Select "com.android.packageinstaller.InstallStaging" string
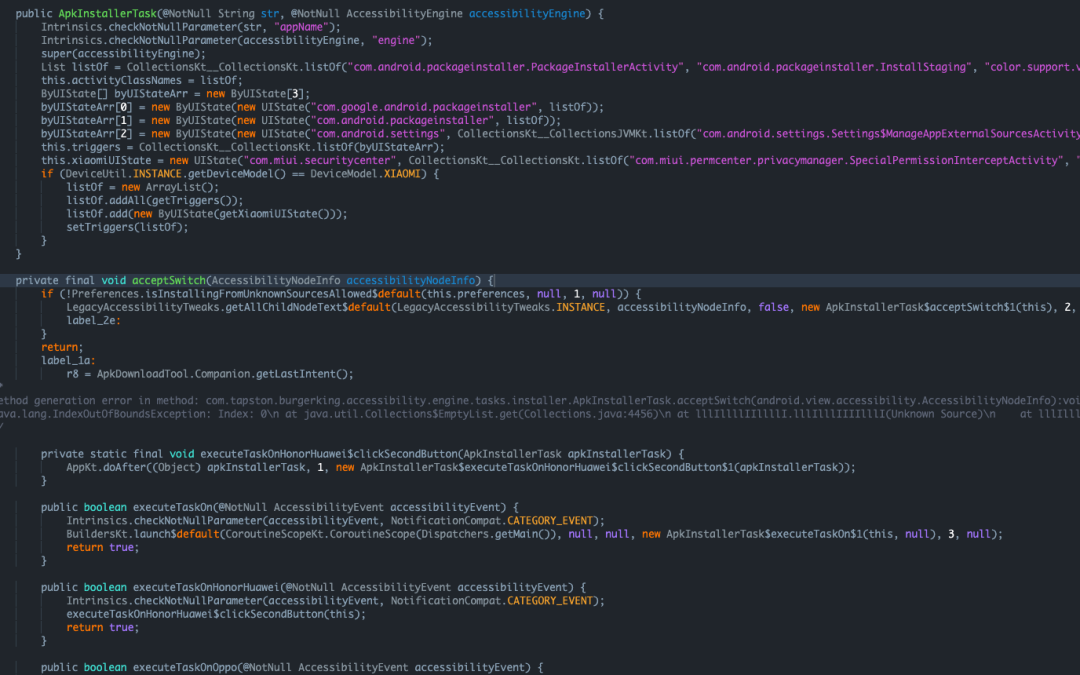Viewport: 1080px width, 675px height. click(834, 68)
